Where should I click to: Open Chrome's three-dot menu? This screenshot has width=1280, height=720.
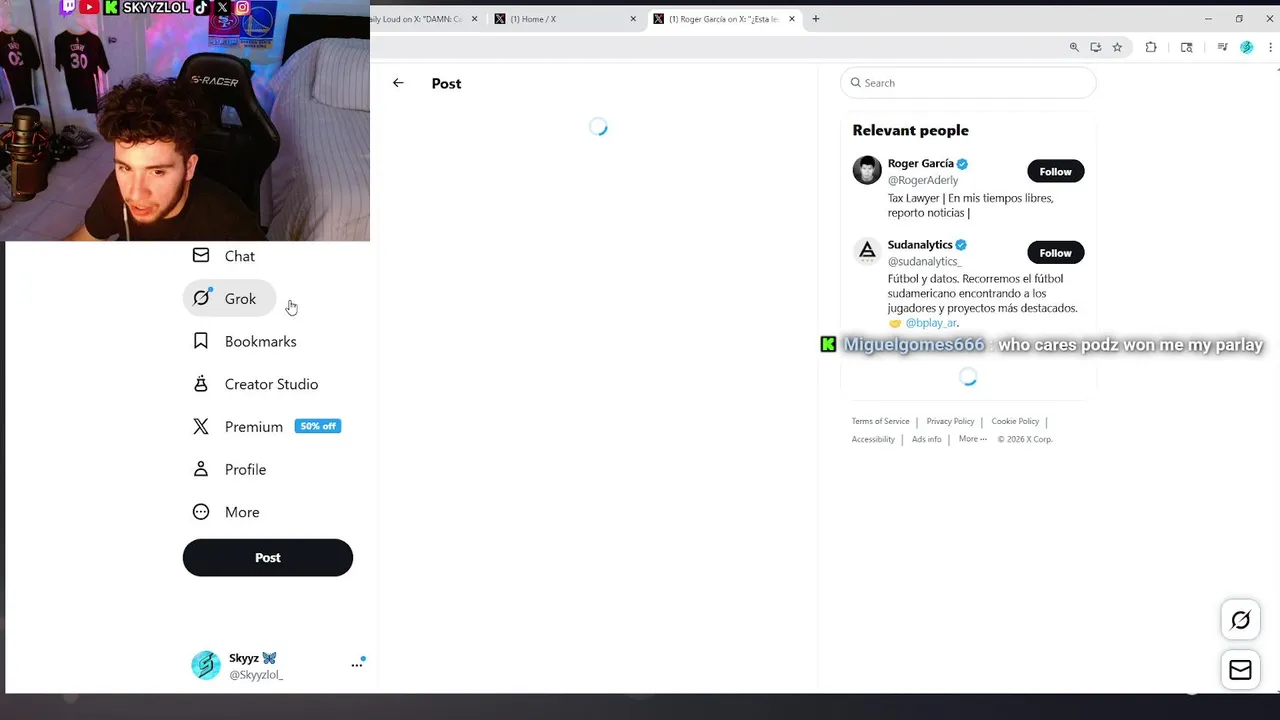pyautogui.click(x=1270, y=47)
